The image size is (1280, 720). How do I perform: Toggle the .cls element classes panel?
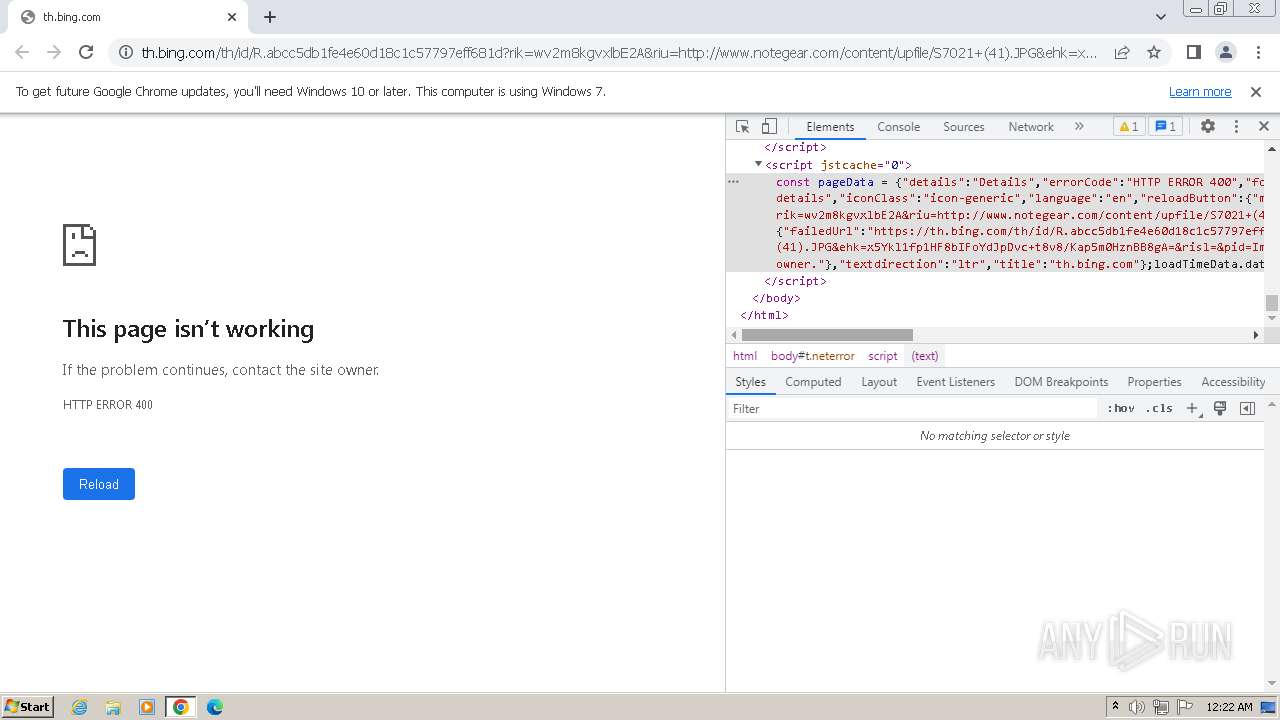pos(1160,408)
